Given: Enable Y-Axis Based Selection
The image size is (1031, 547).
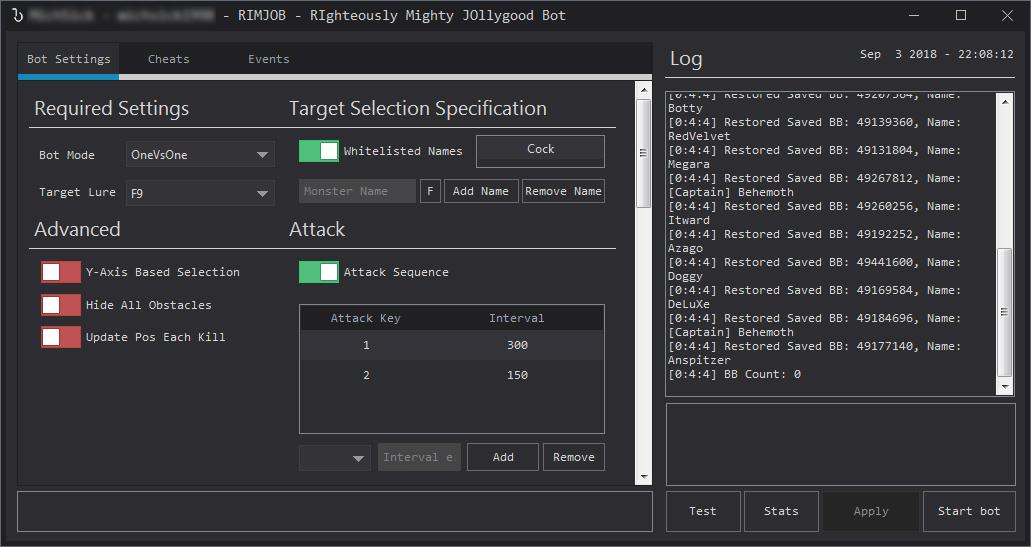Looking at the screenshot, I should tap(61, 272).
